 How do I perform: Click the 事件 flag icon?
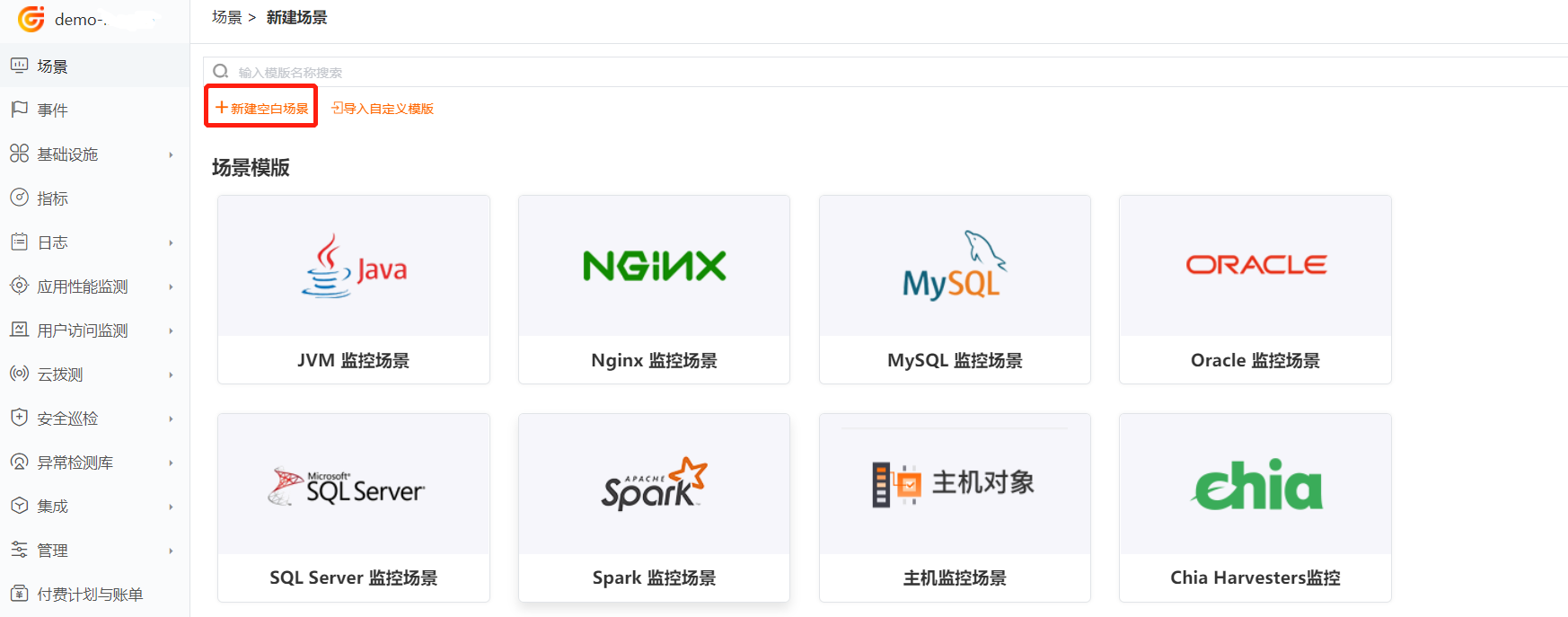tap(19, 110)
